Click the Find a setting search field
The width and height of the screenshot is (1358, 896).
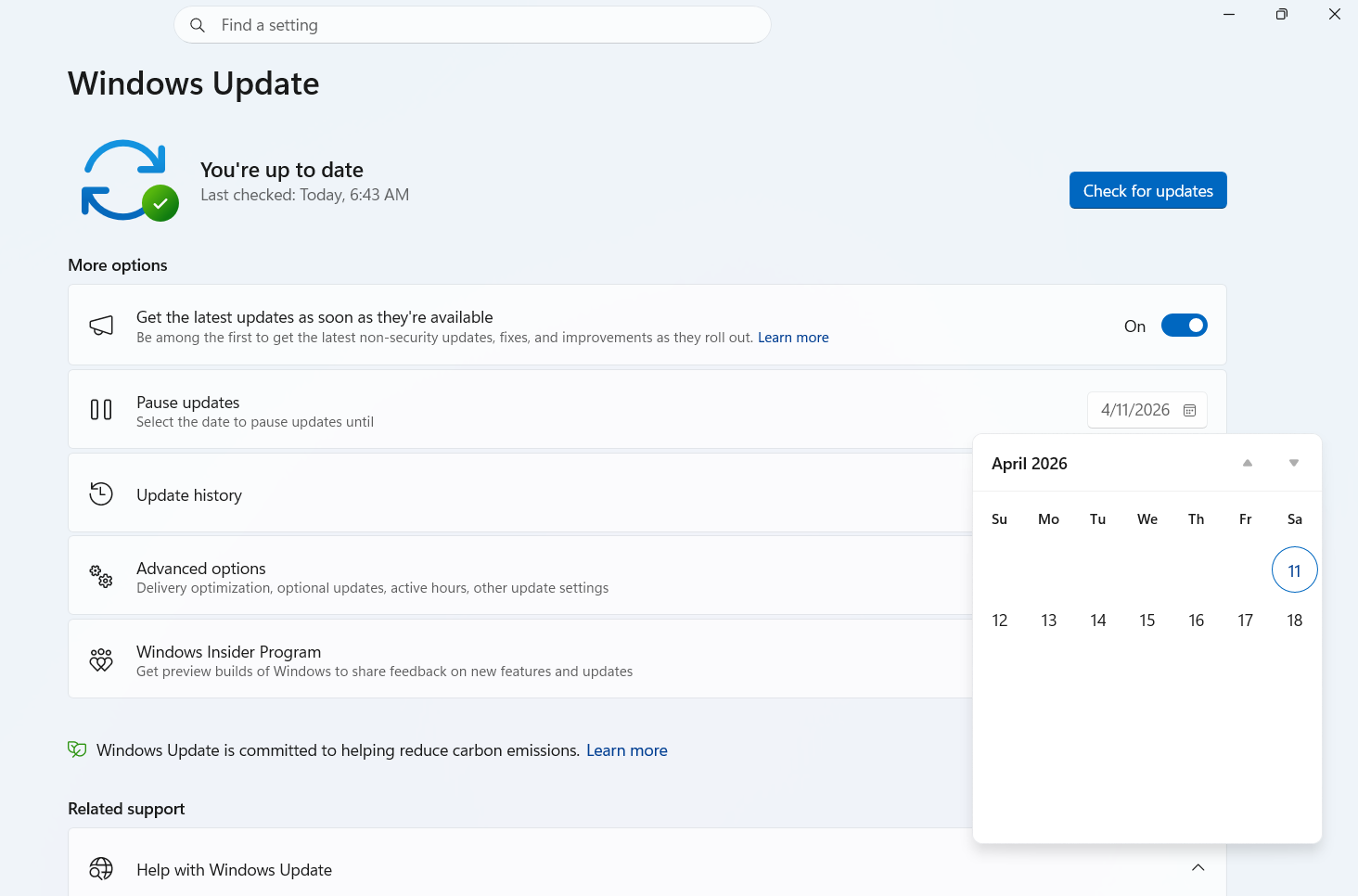pyautogui.click(x=472, y=25)
